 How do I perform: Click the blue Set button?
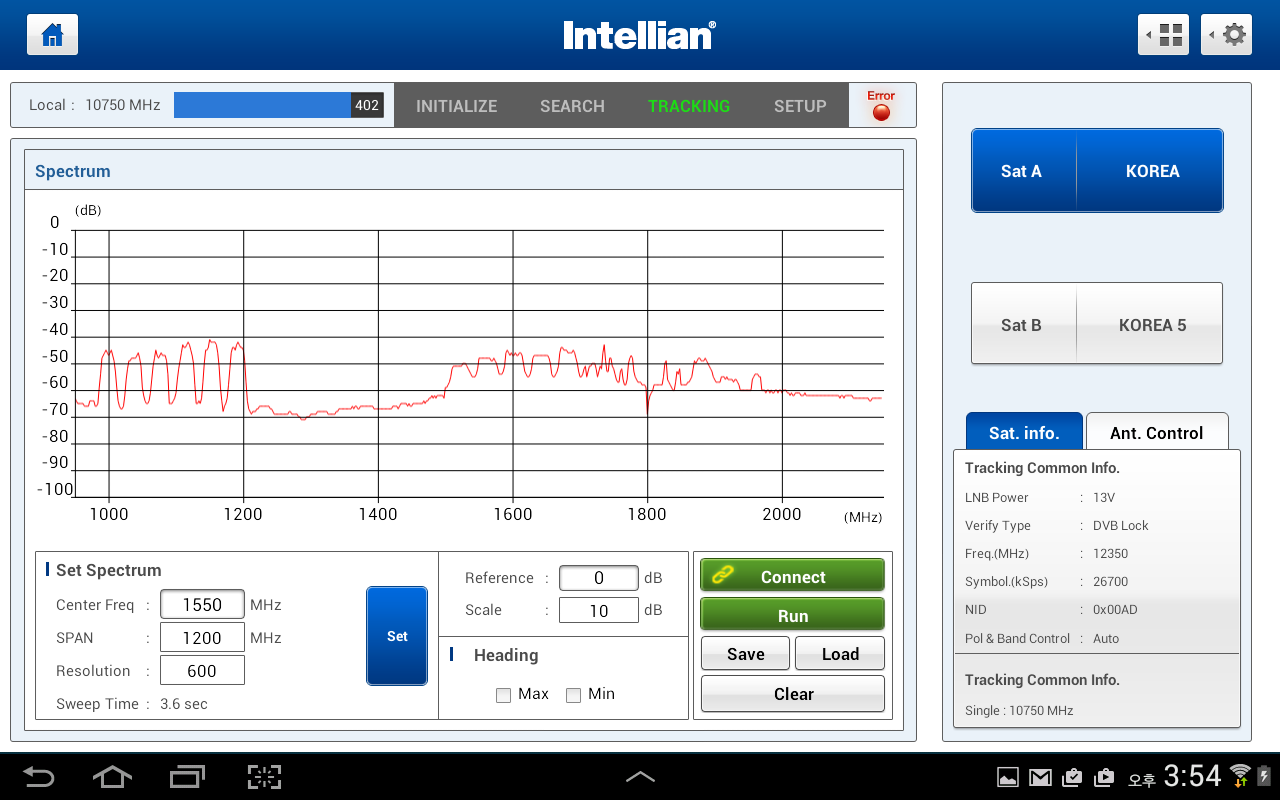pos(397,636)
